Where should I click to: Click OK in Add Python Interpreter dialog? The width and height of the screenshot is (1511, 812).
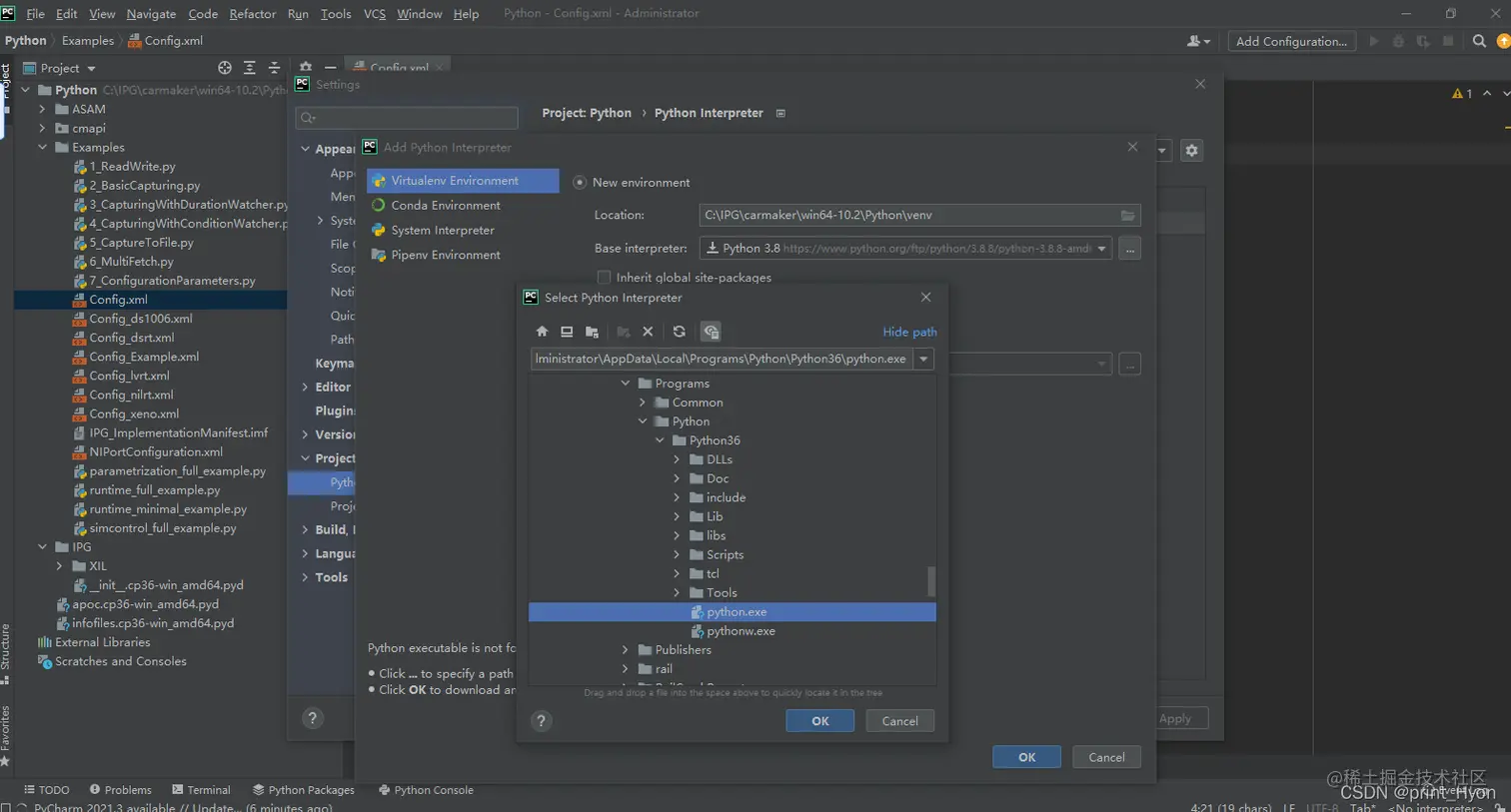1026,757
